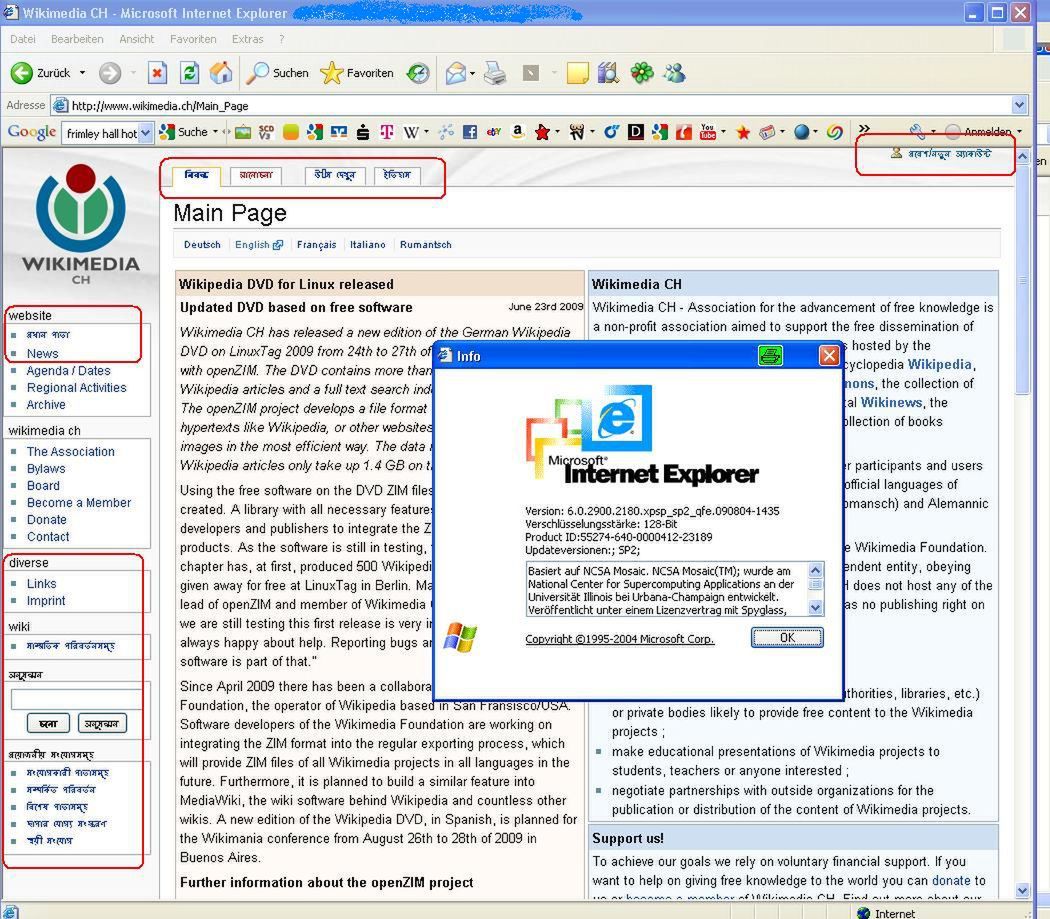
Task: Close the Info dialog with the red X
Action: [x=829, y=356]
